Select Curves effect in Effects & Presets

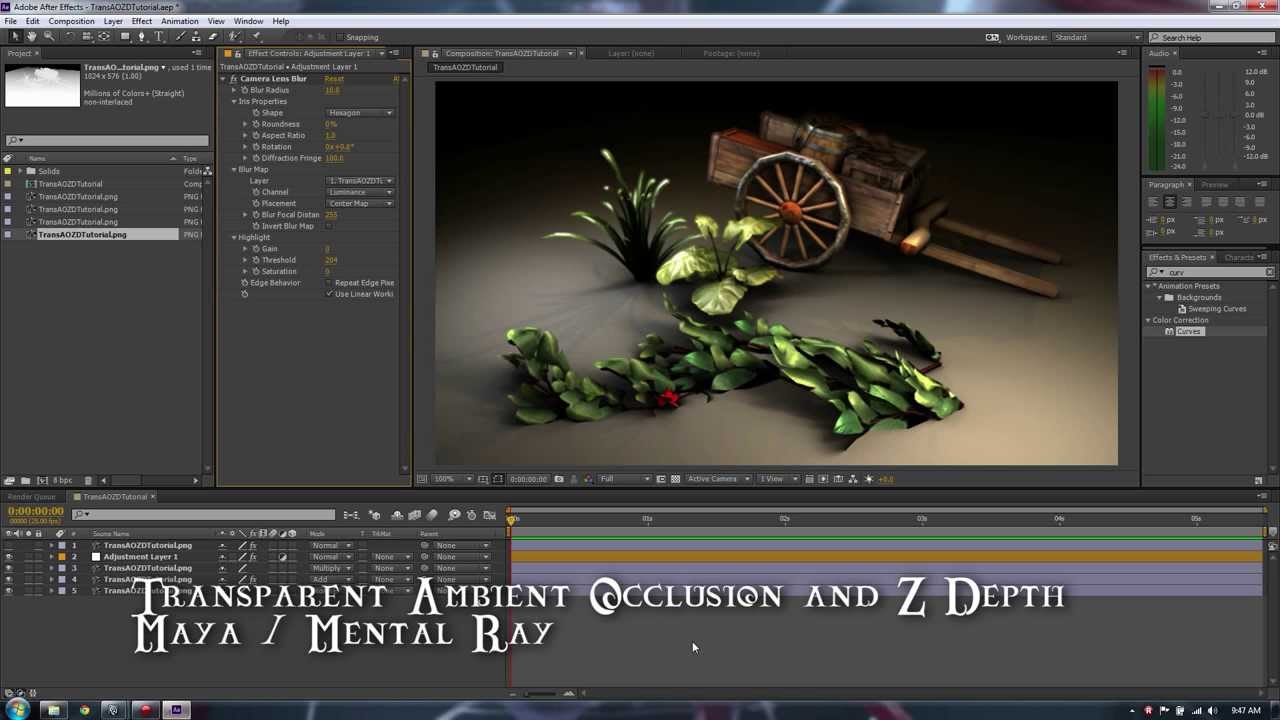pos(1188,331)
